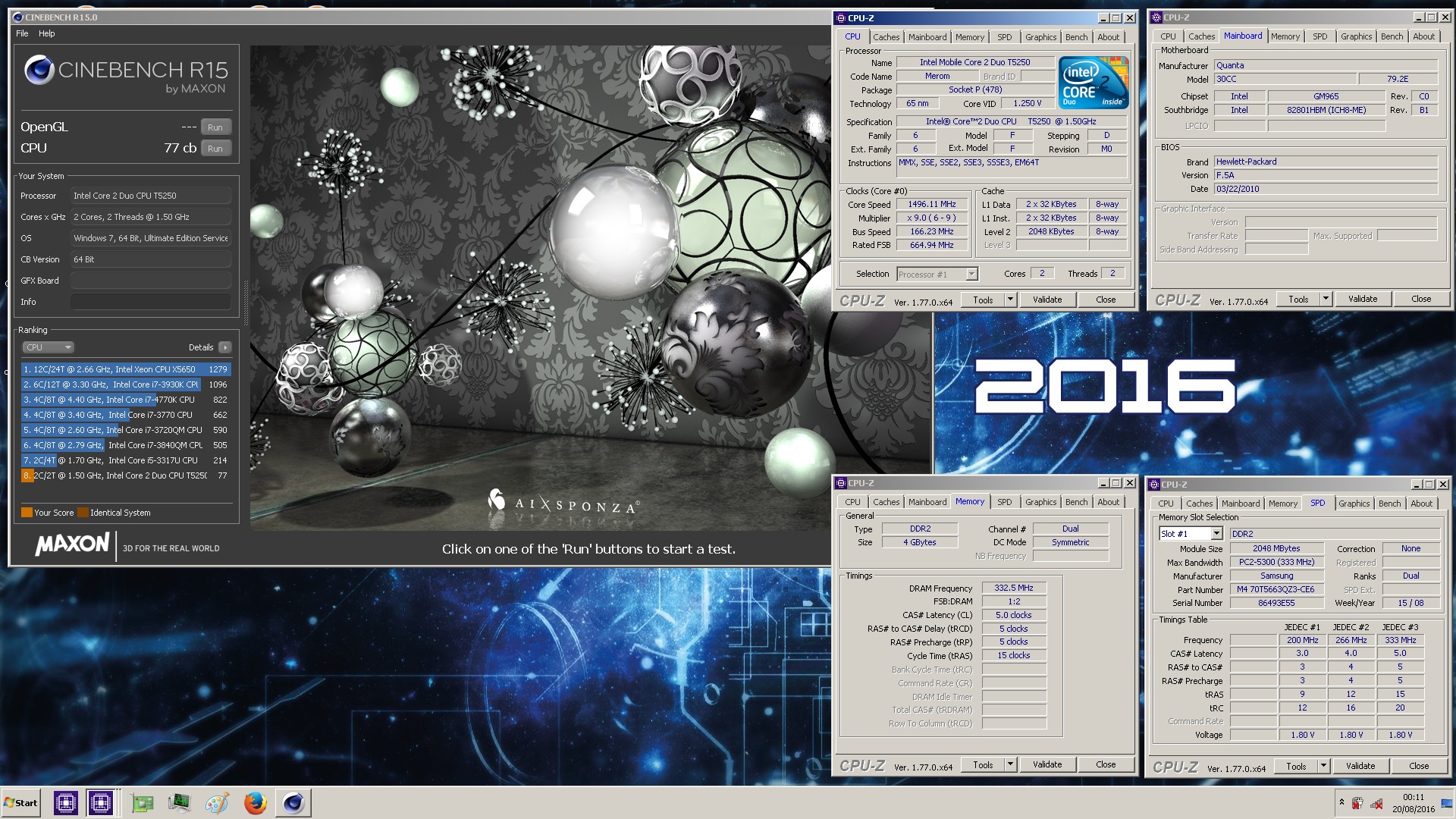Screen dimensions: 1456x819
Task: Click Validate in the SPD-tab CPU-Z window
Action: point(1360,766)
